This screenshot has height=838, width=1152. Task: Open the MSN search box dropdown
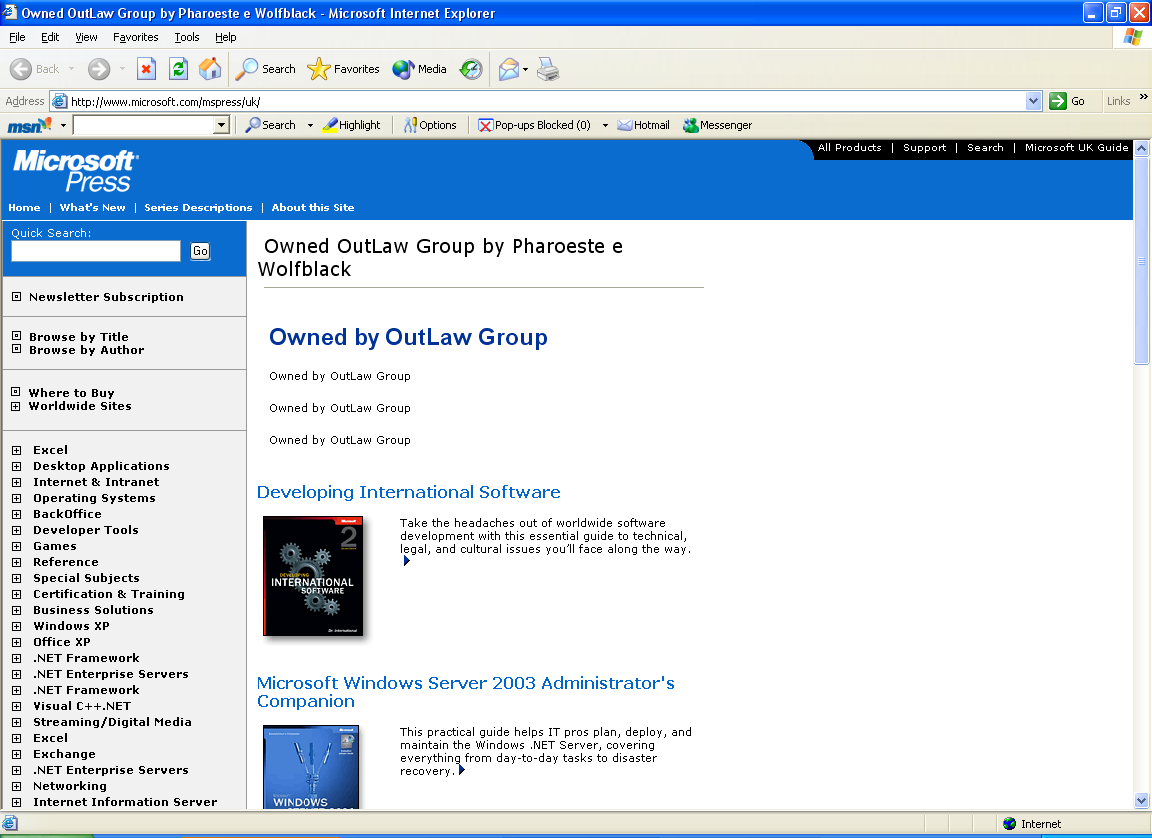pyautogui.click(x=222, y=126)
